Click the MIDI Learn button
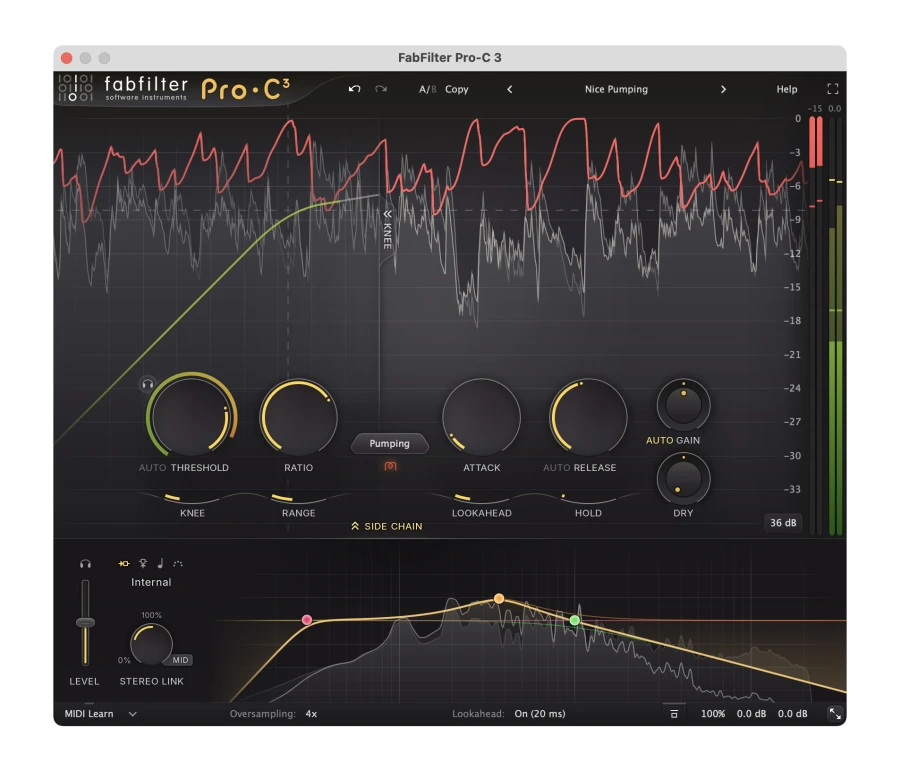 click(x=88, y=714)
